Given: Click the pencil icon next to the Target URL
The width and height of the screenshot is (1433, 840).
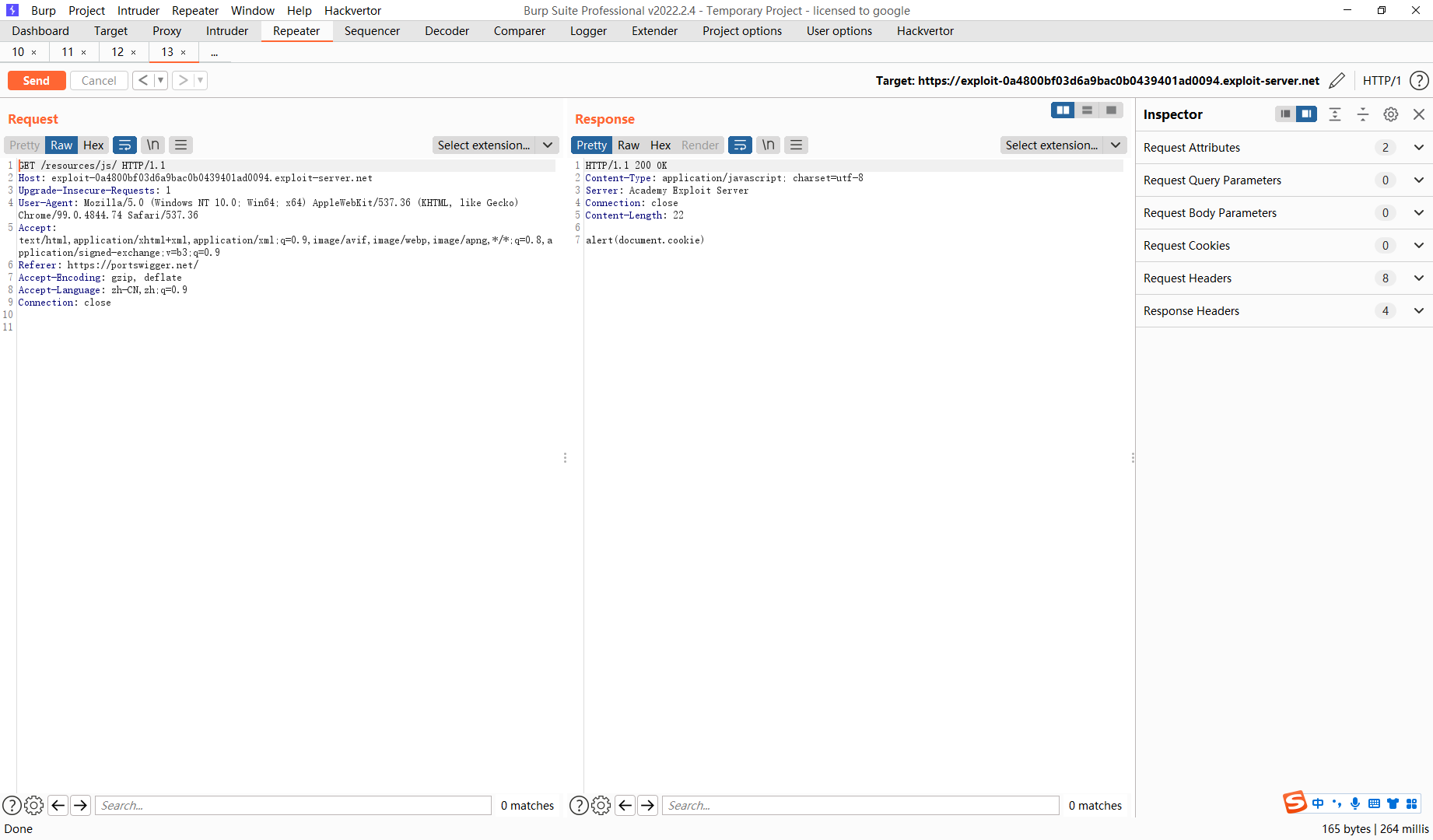Looking at the screenshot, I should tap(1338, 80).
